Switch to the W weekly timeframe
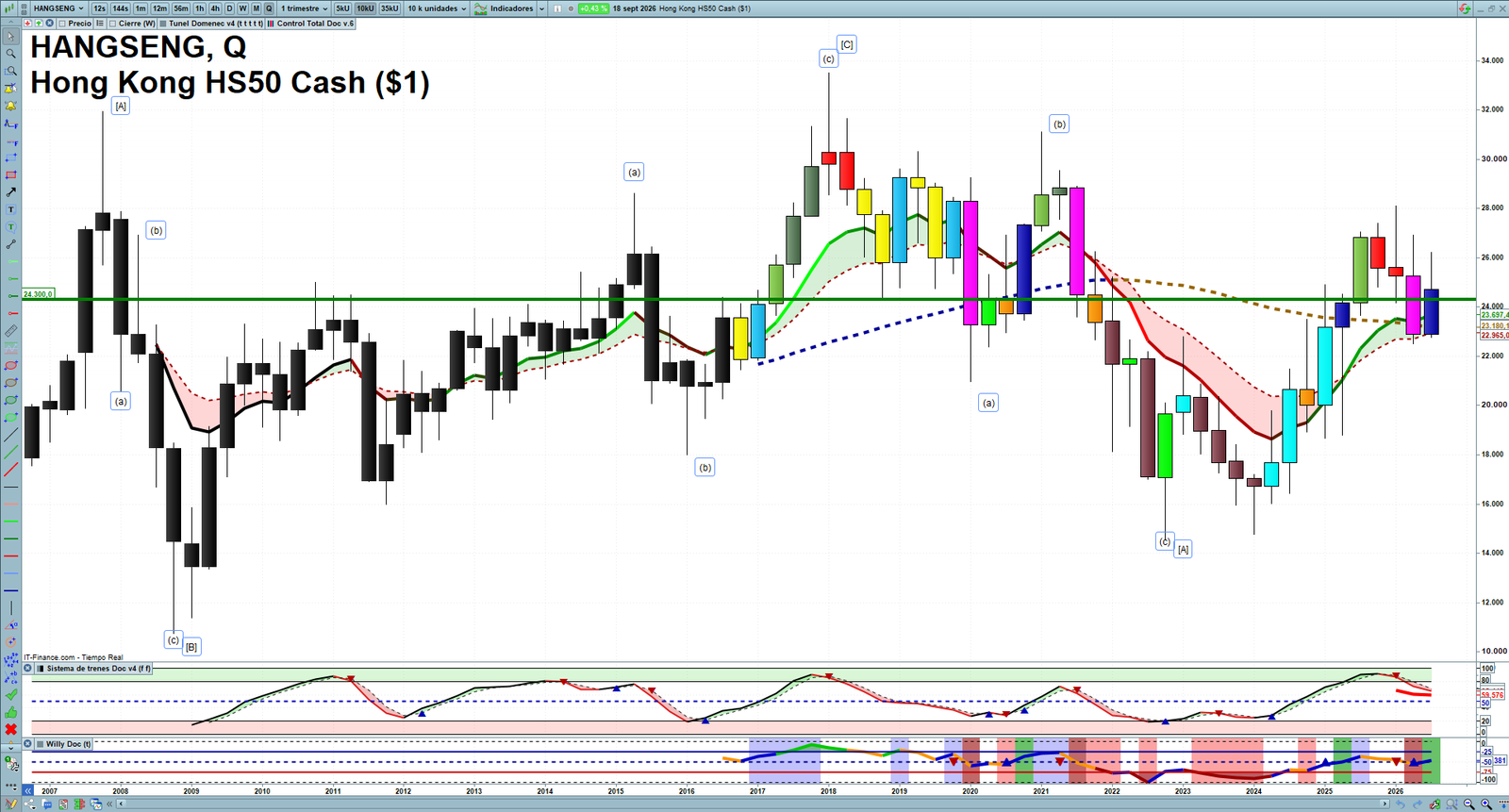Screen dimensions: 1509x812 point(242,8)
